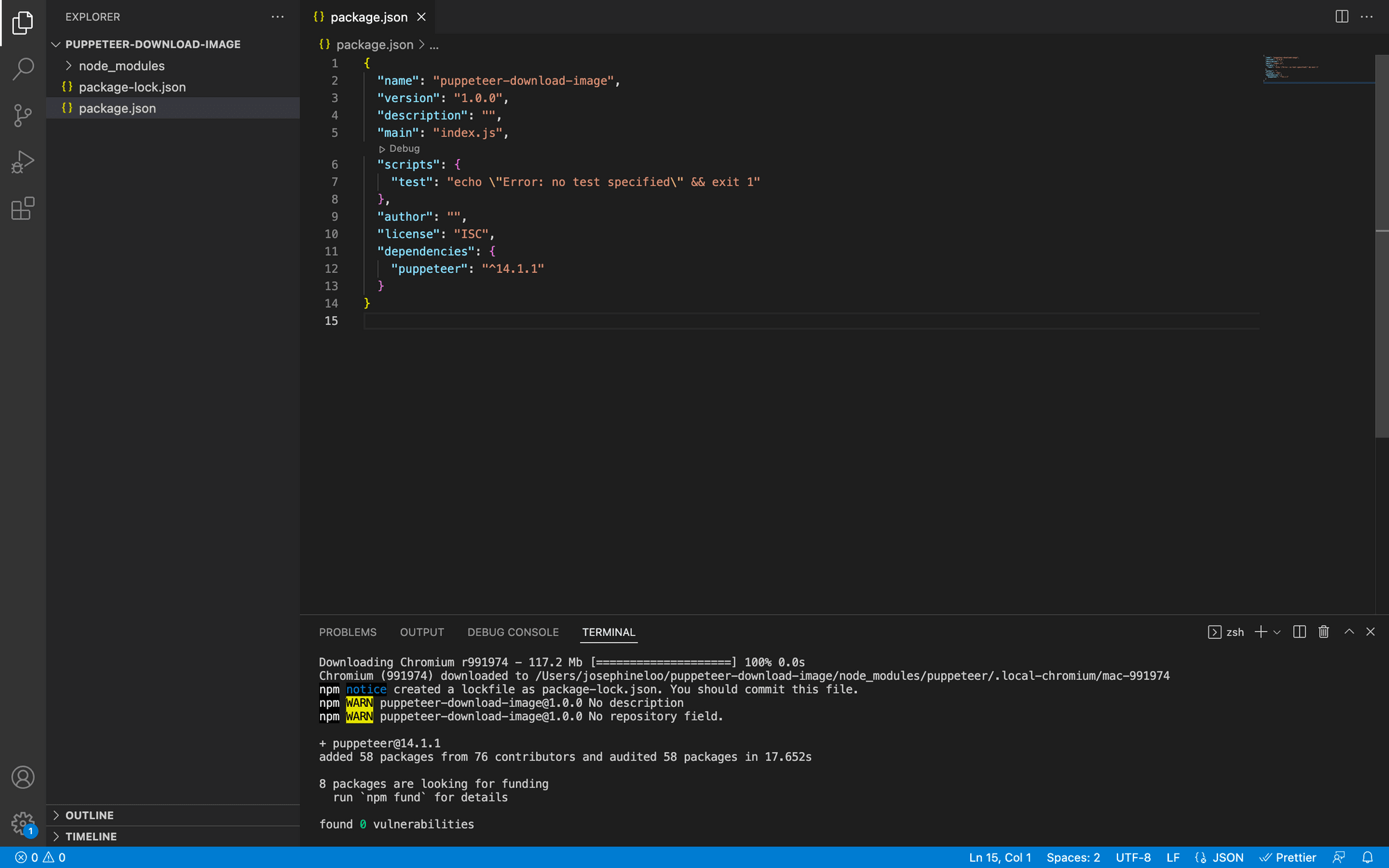This screenshot has width=1389, height=868.
Task: Click Ln 15, Col 1 in status bar
Action: pos(1000,858)
